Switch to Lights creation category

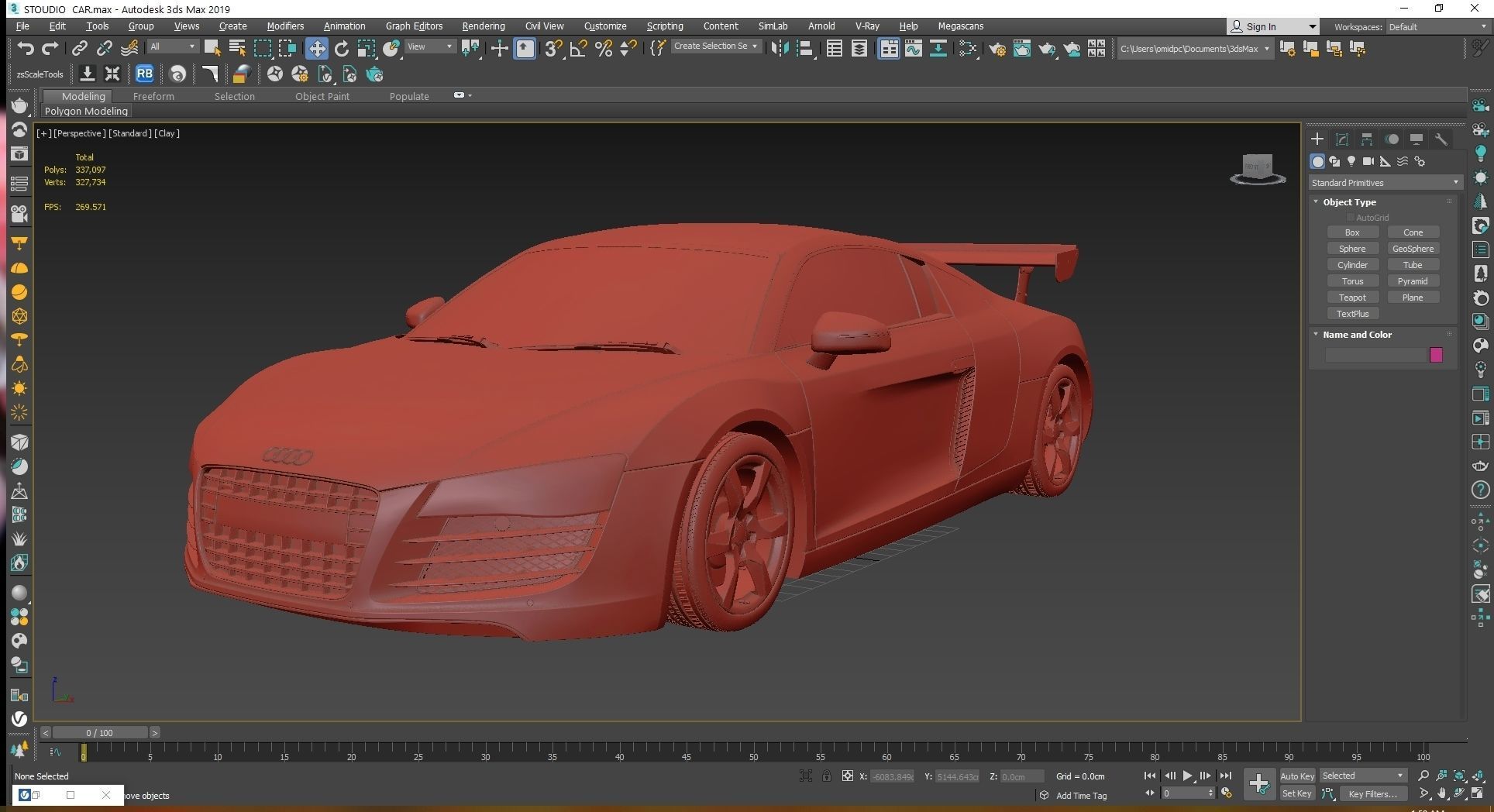click(x=1351, y=161)
